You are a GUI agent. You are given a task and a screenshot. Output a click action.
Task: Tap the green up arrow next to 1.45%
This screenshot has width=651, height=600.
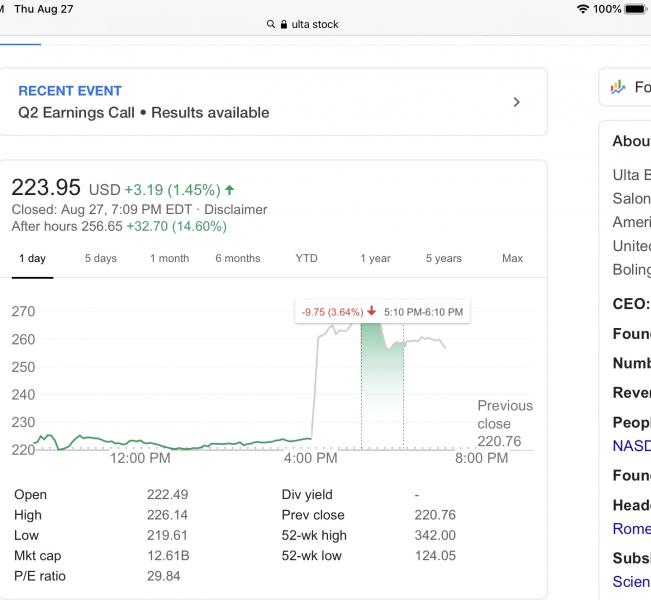[230, 190]
